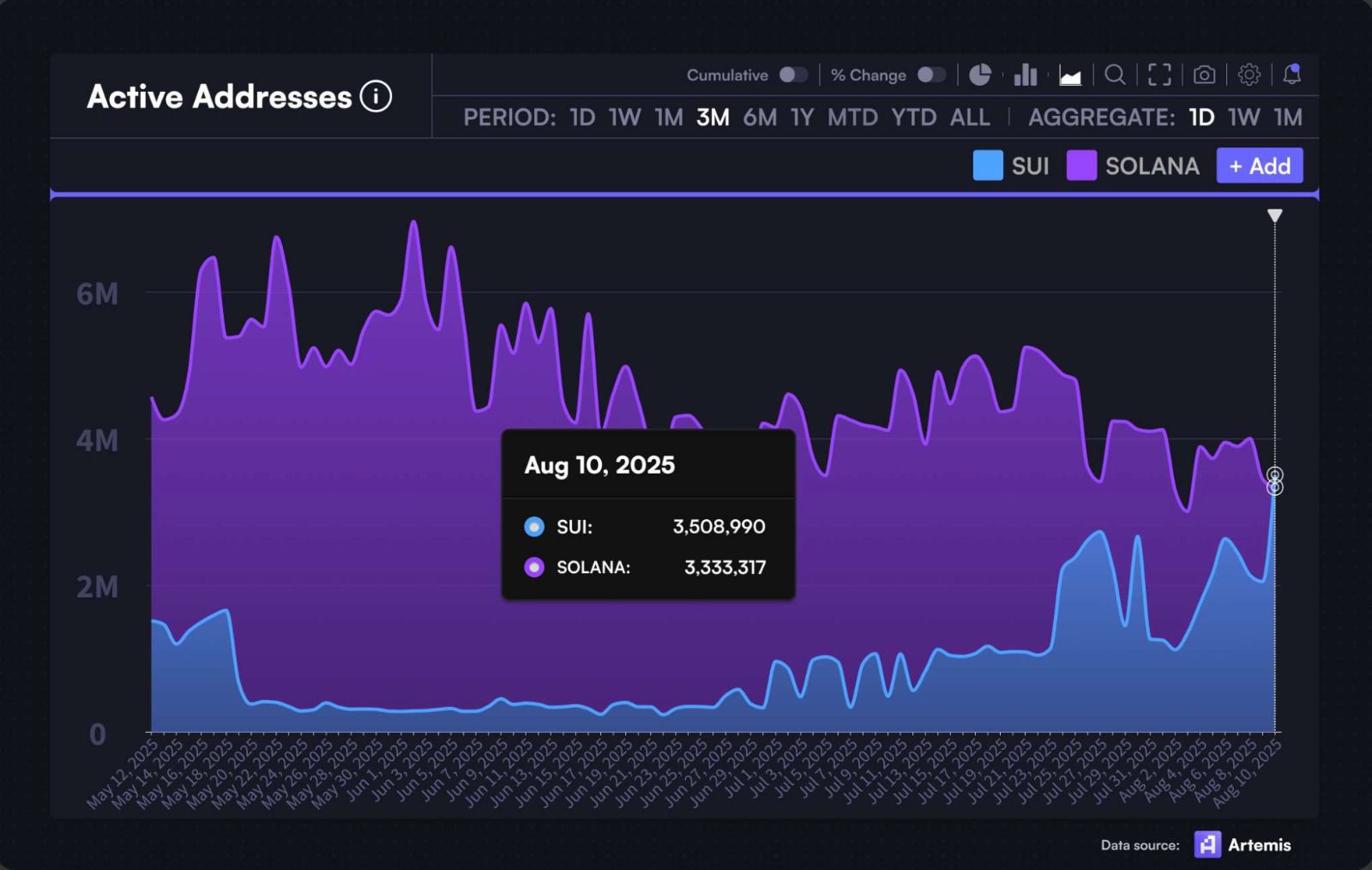The height and width of the screenshot is (870, 1372).
Task: Click the 2M y-axis label
Action: point(97,588)
